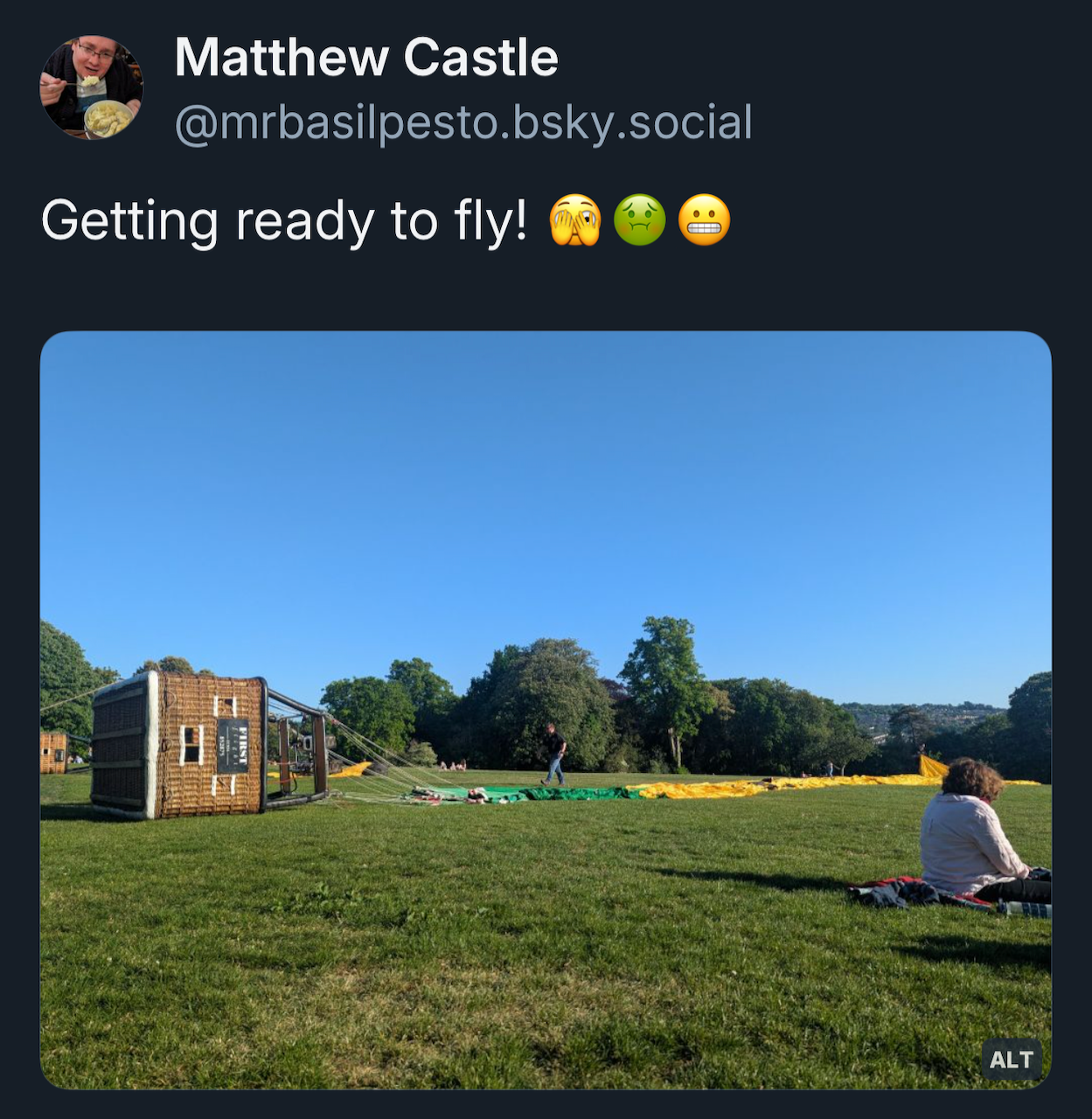Show the ALT text badge on photo
This screenshot has width=1092, height=1119.
[x=1012, y=1060]
